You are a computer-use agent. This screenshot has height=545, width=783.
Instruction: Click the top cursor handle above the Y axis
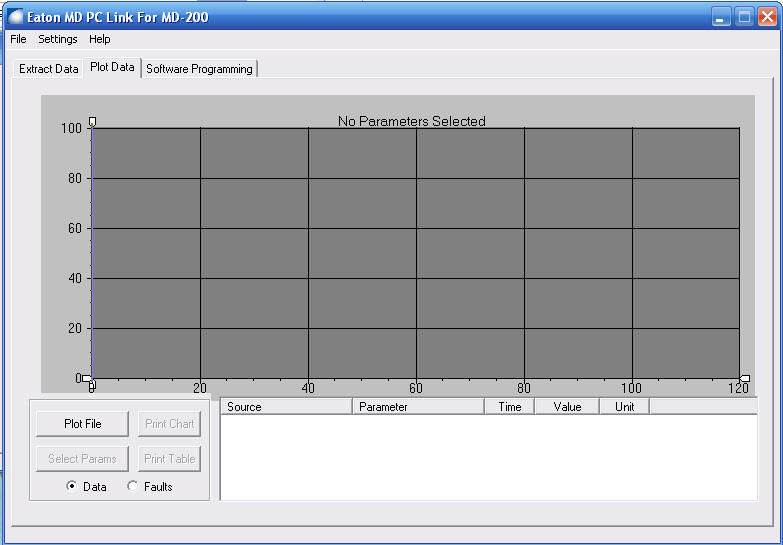click(x=92, y=121)
